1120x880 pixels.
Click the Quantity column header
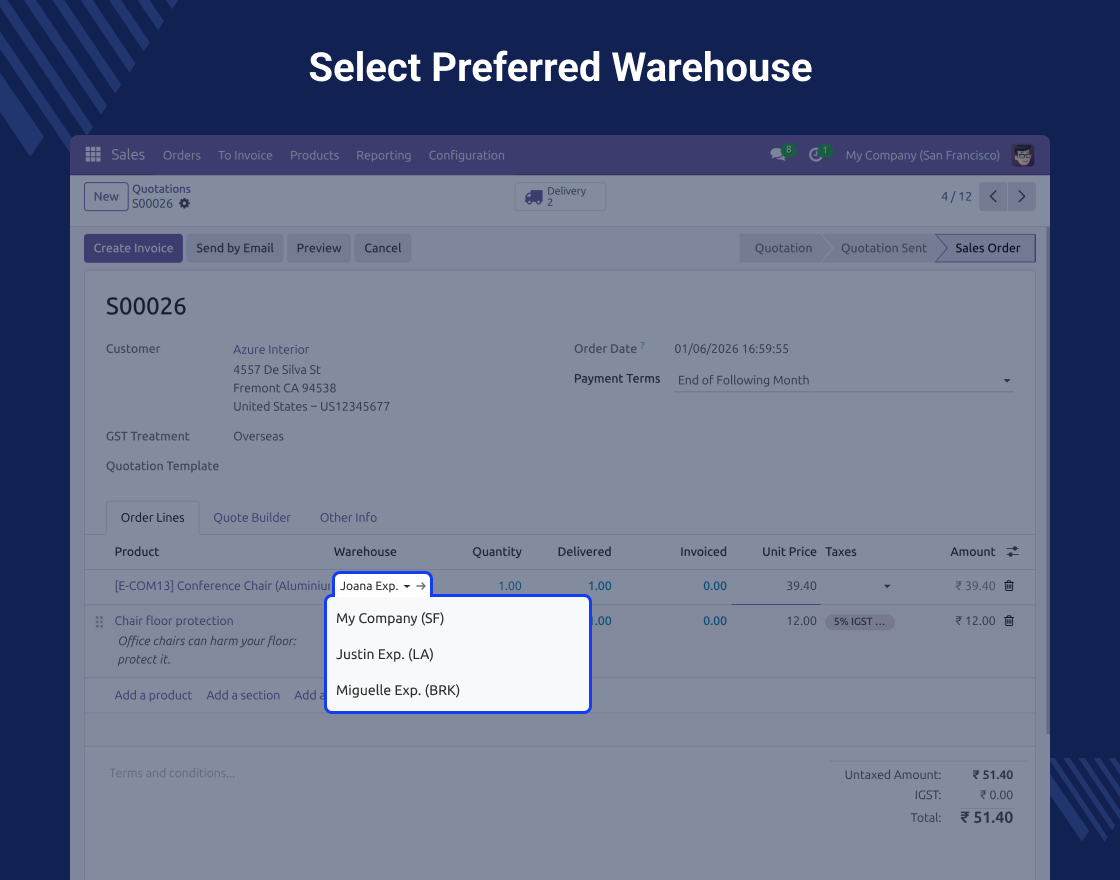(496, 551)
